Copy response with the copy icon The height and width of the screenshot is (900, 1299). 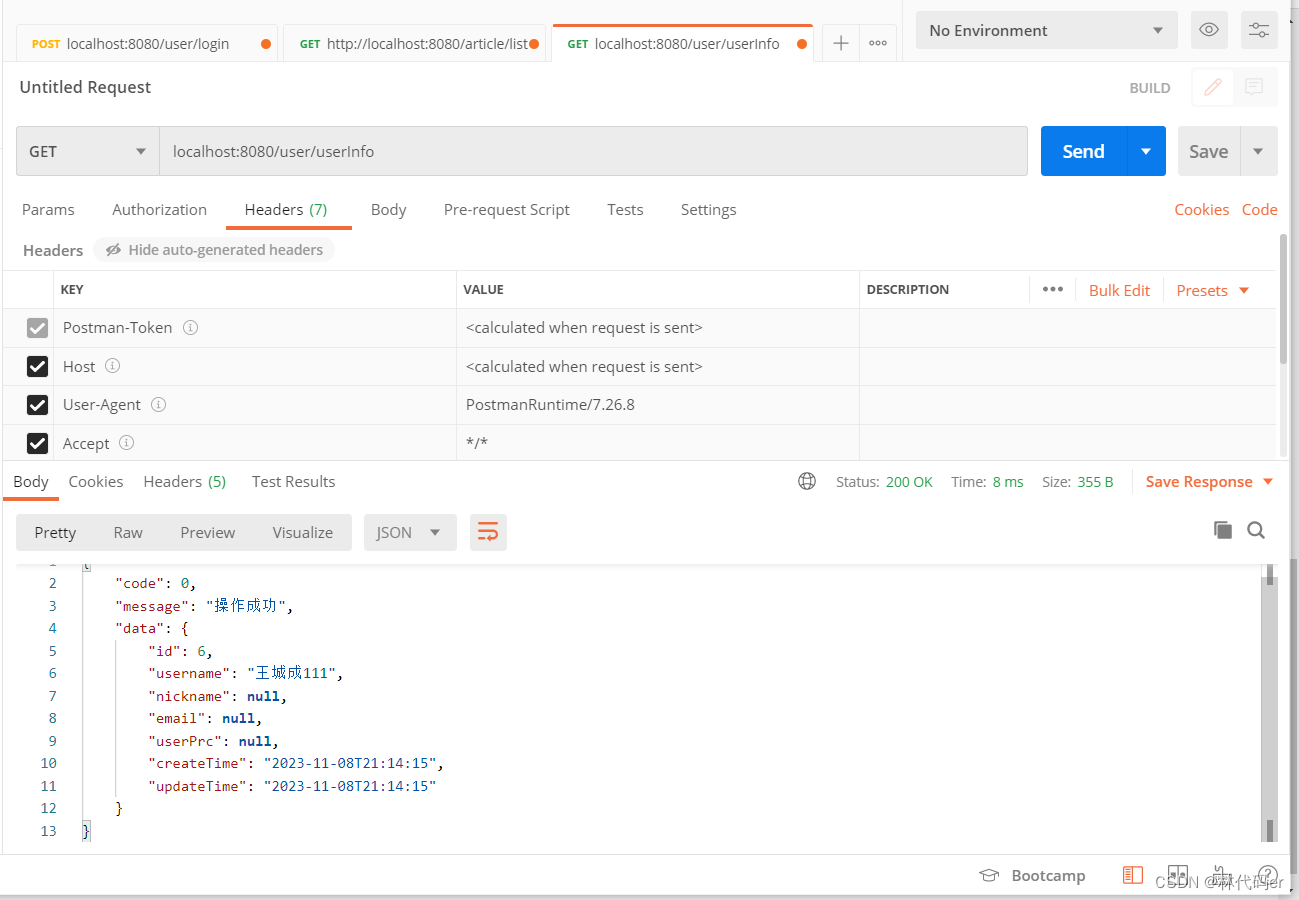[x=1223, y=530]
